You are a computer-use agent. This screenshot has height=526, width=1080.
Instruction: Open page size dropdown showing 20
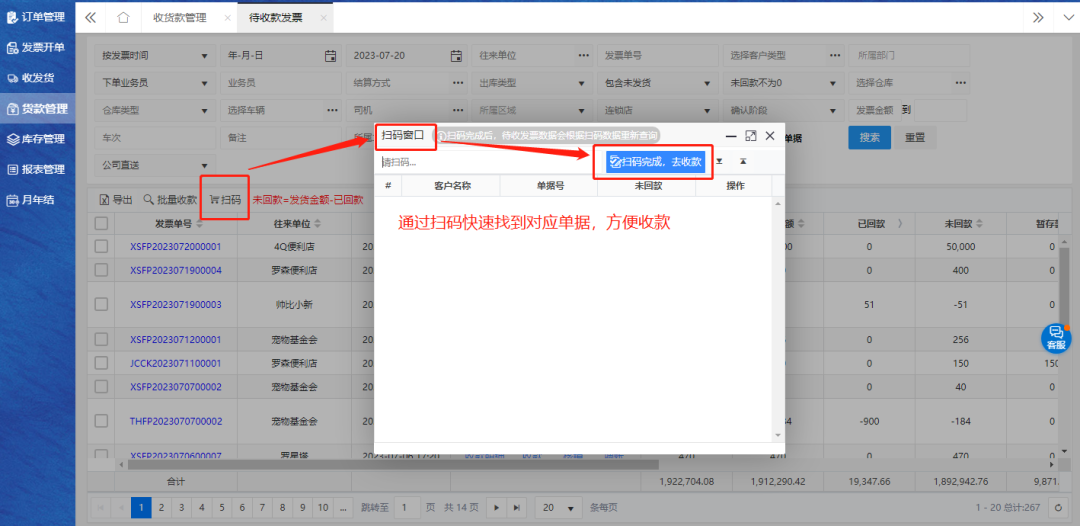[x=573, y=507]
